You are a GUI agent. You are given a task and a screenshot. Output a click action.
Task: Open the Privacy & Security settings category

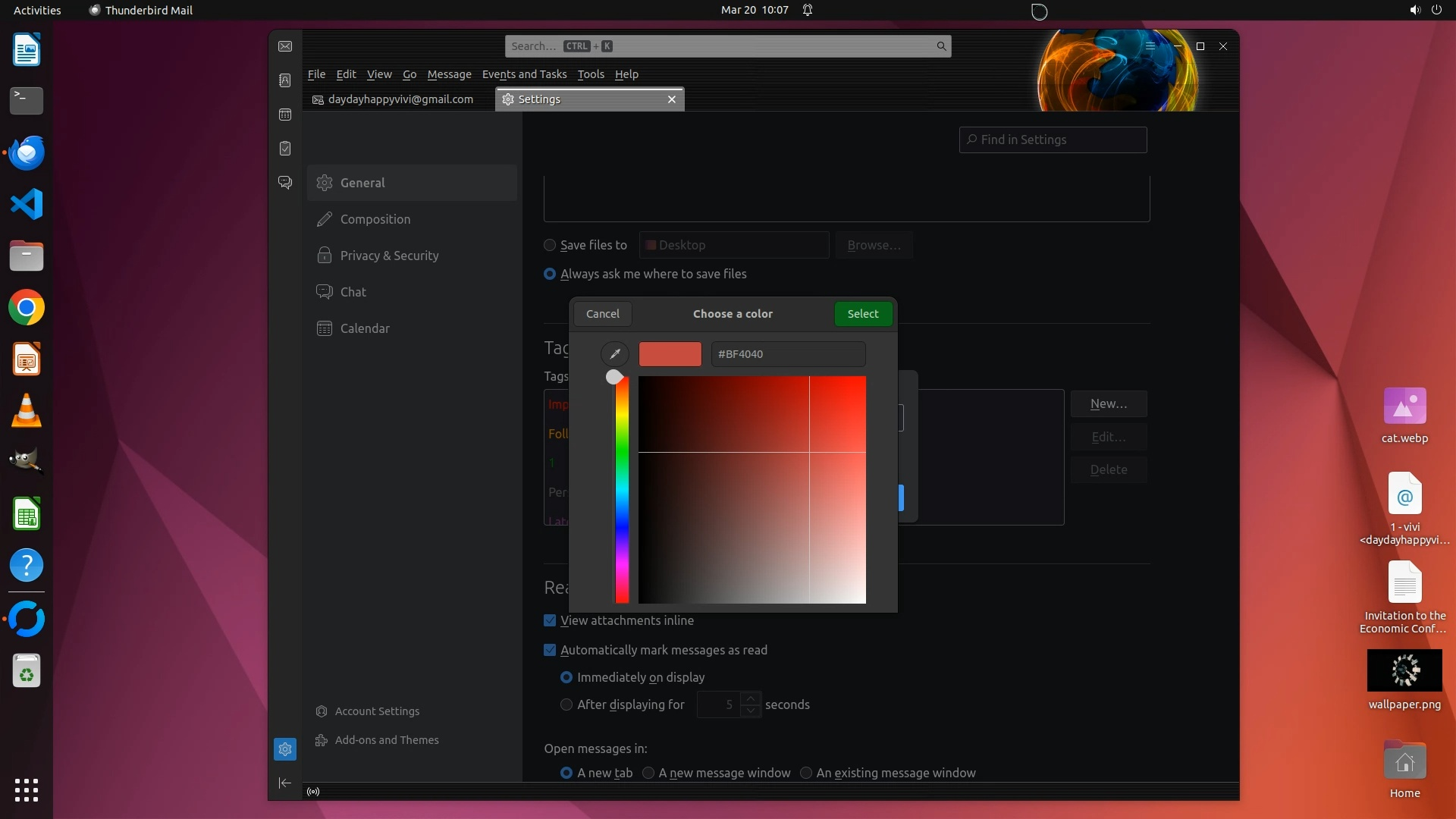click(x=389, y=256)
